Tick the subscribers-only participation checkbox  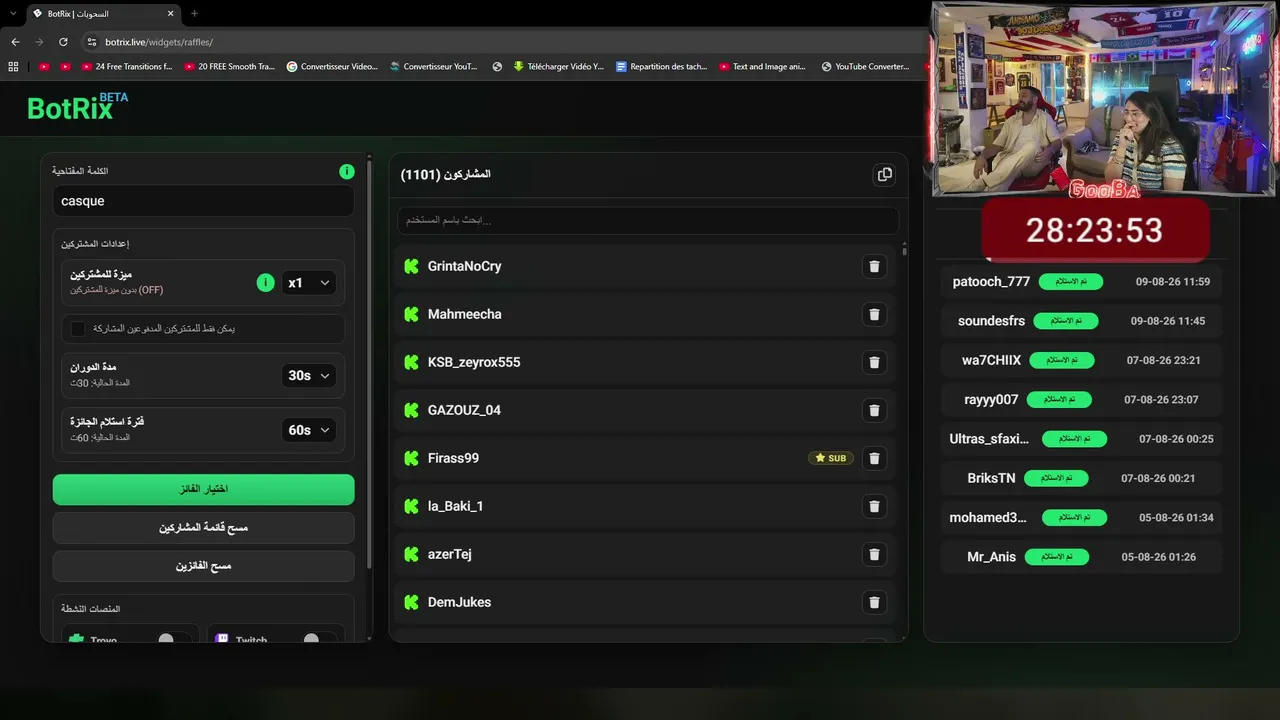[x=78, y=328]
